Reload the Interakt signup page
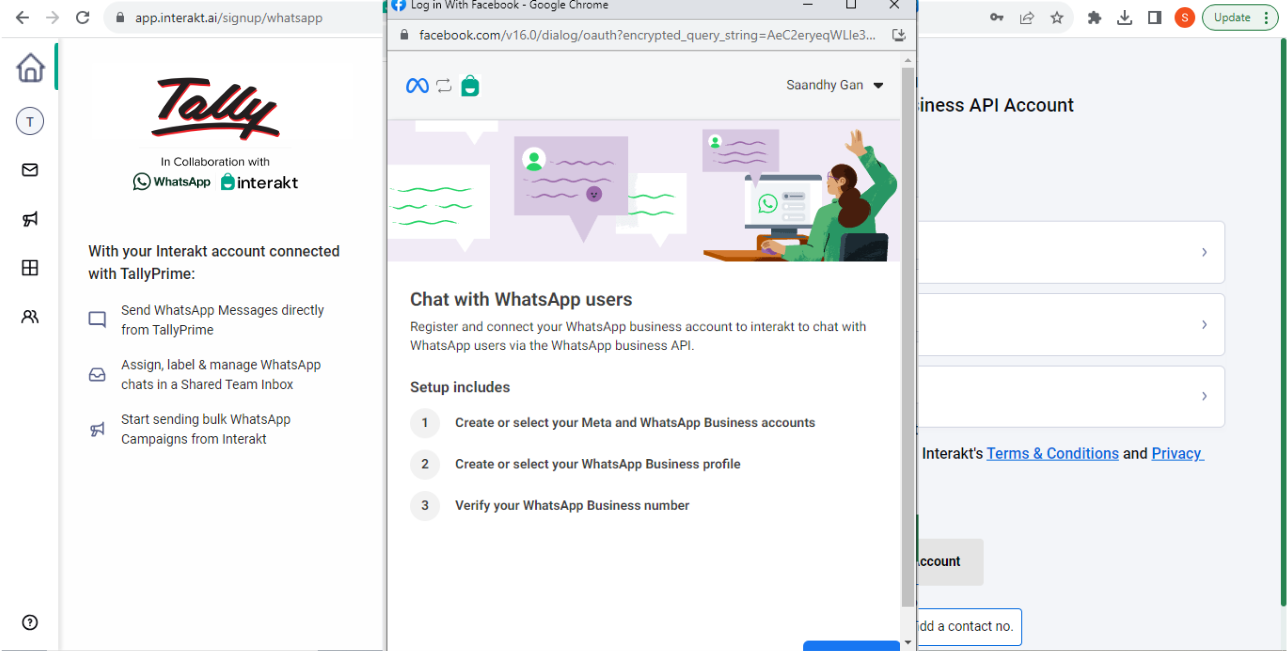The width and height of the screenshot is (1287, 651). click(83, 18)
